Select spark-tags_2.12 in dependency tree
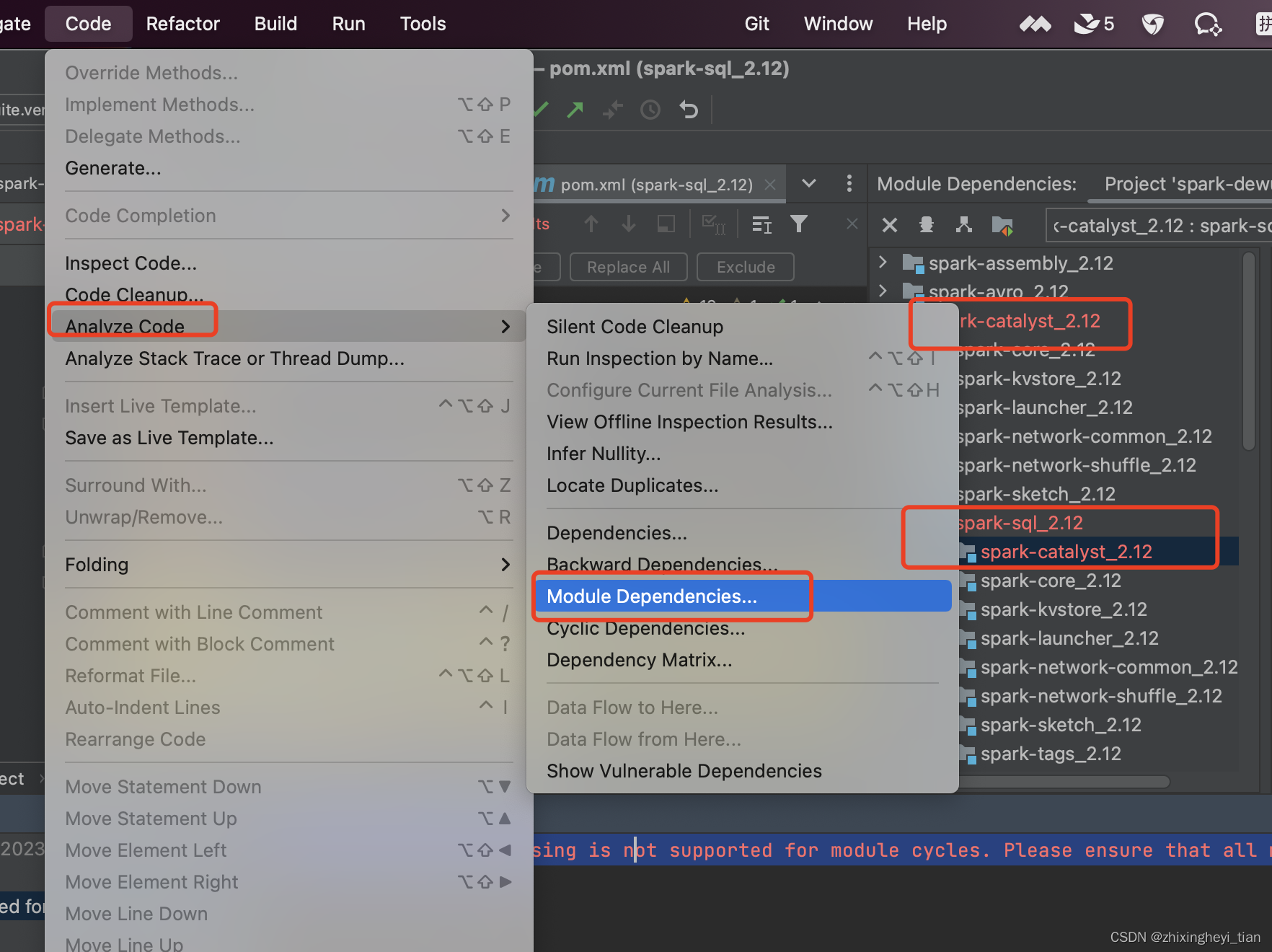The width and height of the screenshot is (1272, 952). pyautogui.click(x=1051, y=754)
